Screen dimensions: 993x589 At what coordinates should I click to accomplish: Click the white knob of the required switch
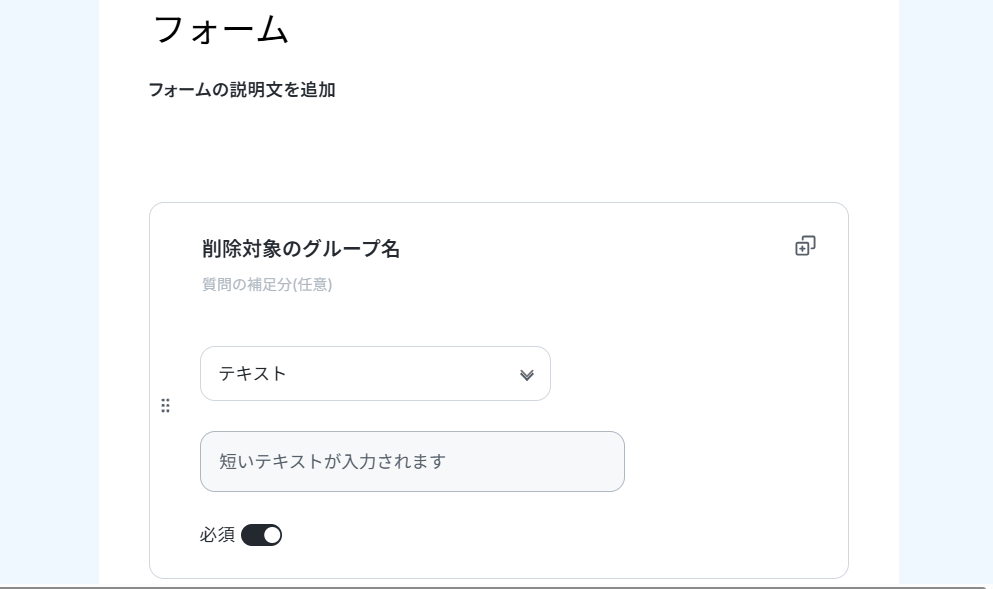[x=272, y=535]
